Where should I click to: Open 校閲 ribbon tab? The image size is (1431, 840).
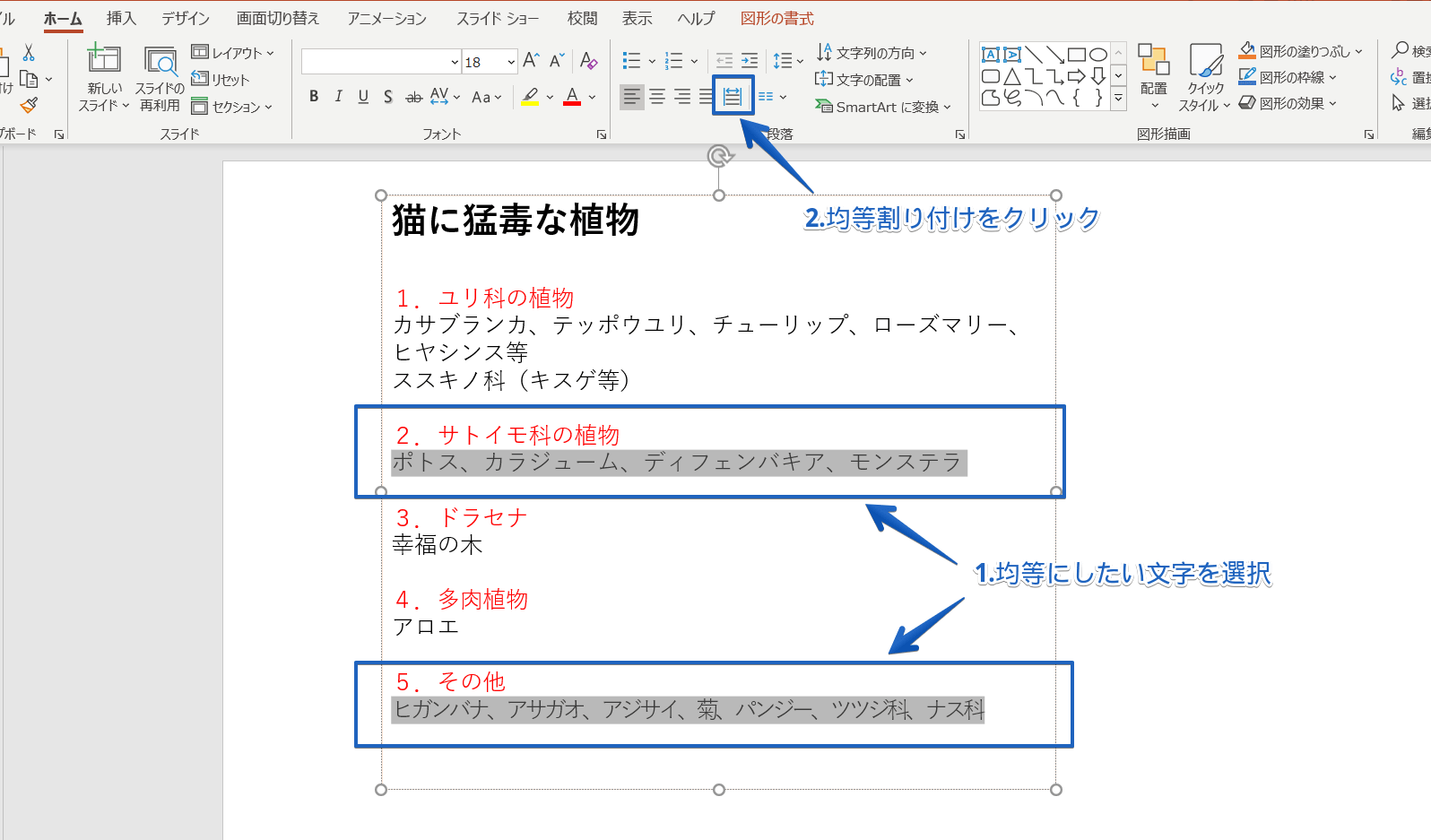coord(582,18)
